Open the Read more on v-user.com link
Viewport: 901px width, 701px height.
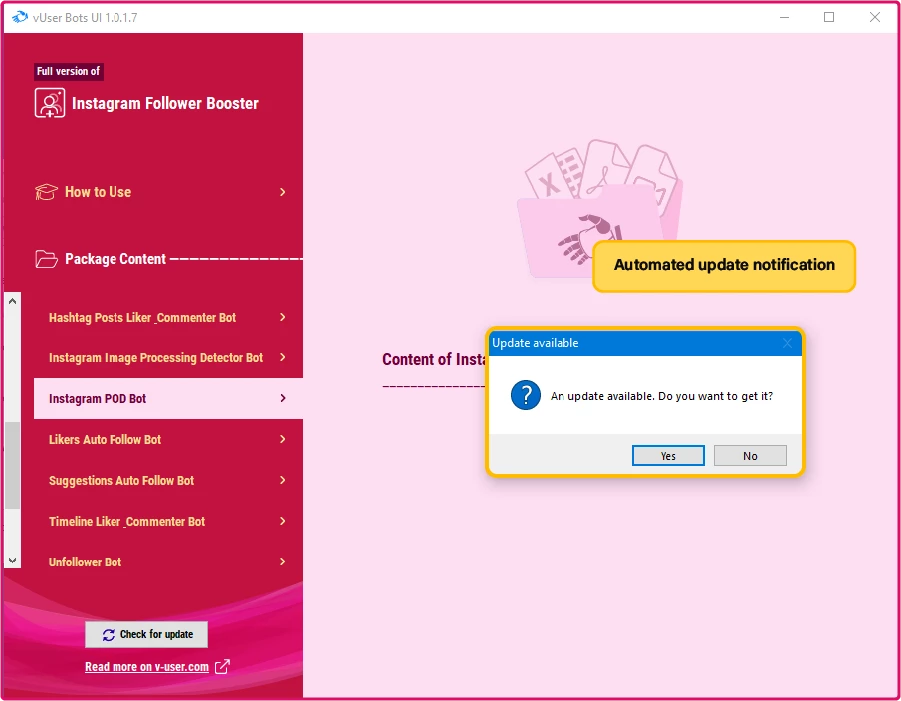coord(147,667)
